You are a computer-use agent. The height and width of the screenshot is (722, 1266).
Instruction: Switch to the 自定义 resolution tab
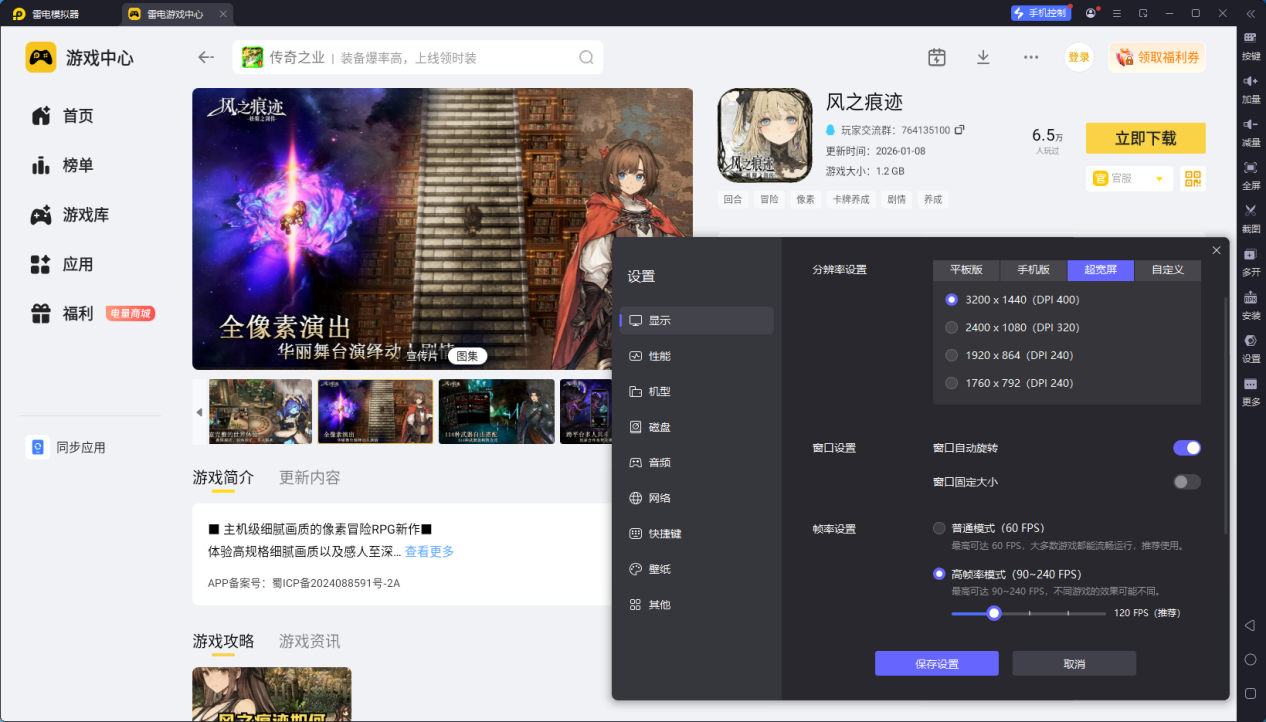click(1168, 270)
